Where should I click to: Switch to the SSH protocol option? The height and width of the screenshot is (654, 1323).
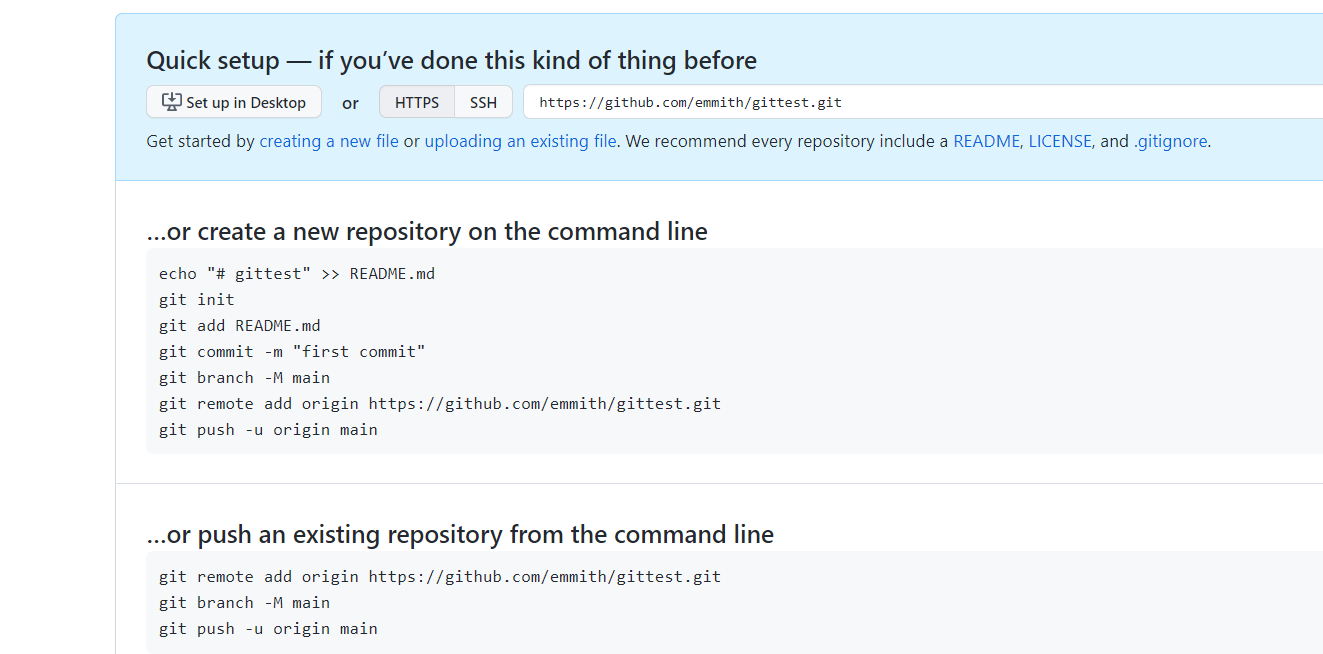click(483, 102)
